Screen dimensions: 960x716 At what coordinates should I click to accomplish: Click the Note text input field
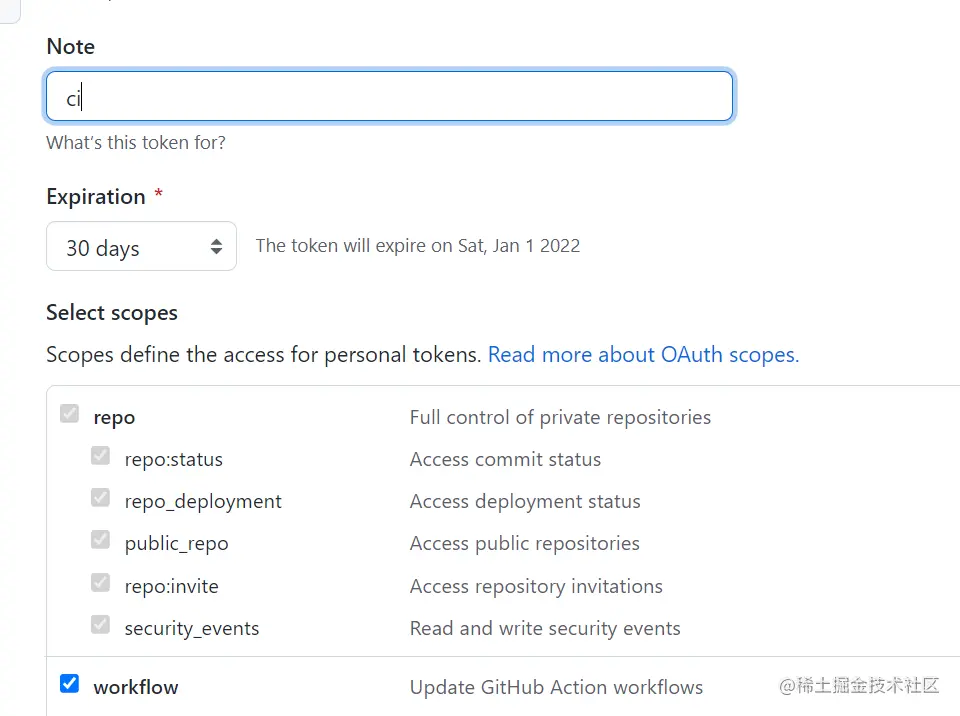pyautogui.click(x=390, y=97)
